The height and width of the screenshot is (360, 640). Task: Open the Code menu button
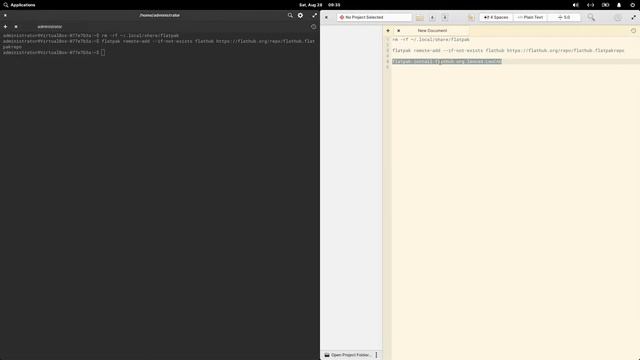coord(618,18)
